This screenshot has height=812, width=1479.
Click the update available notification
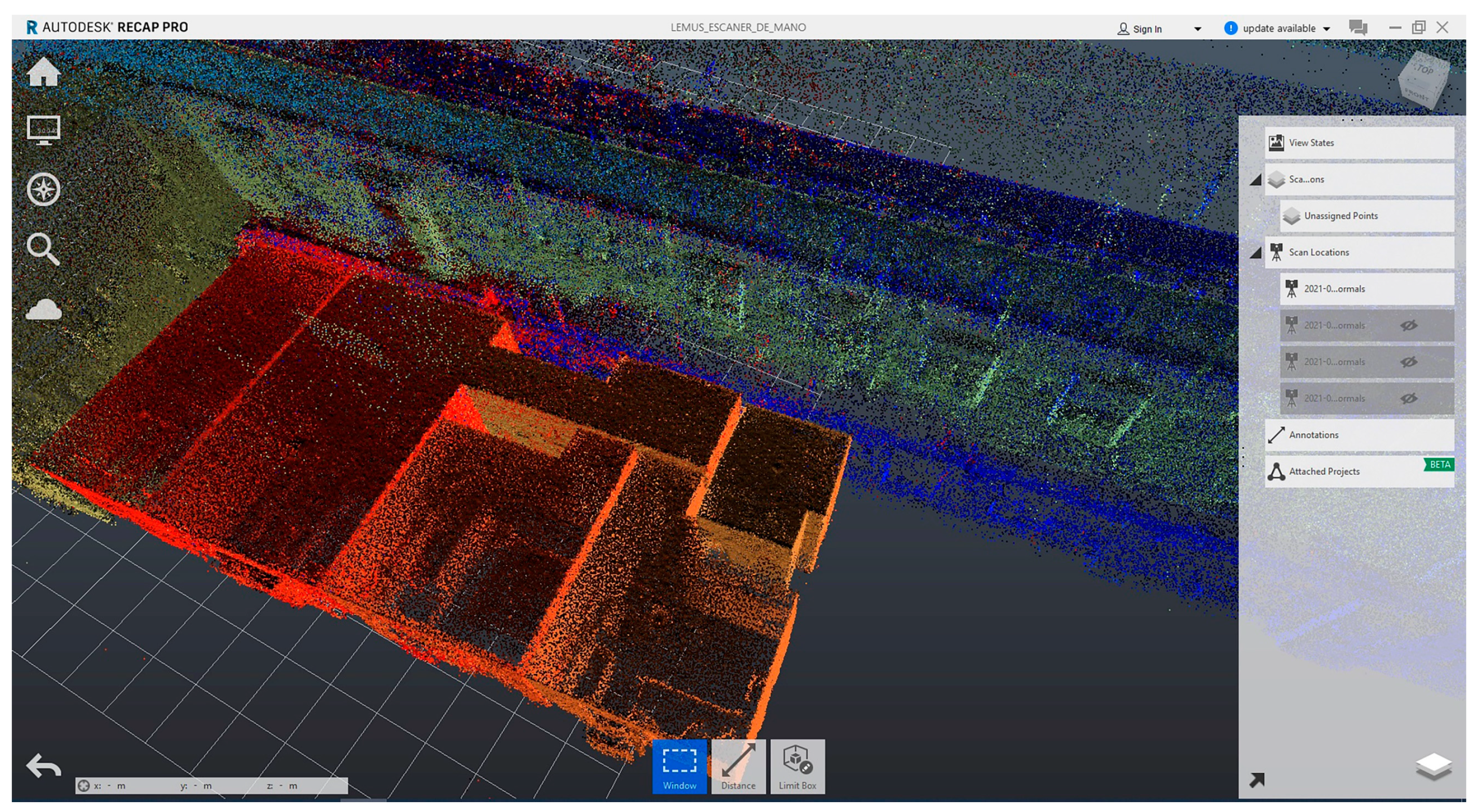(x=1278, y=28)
